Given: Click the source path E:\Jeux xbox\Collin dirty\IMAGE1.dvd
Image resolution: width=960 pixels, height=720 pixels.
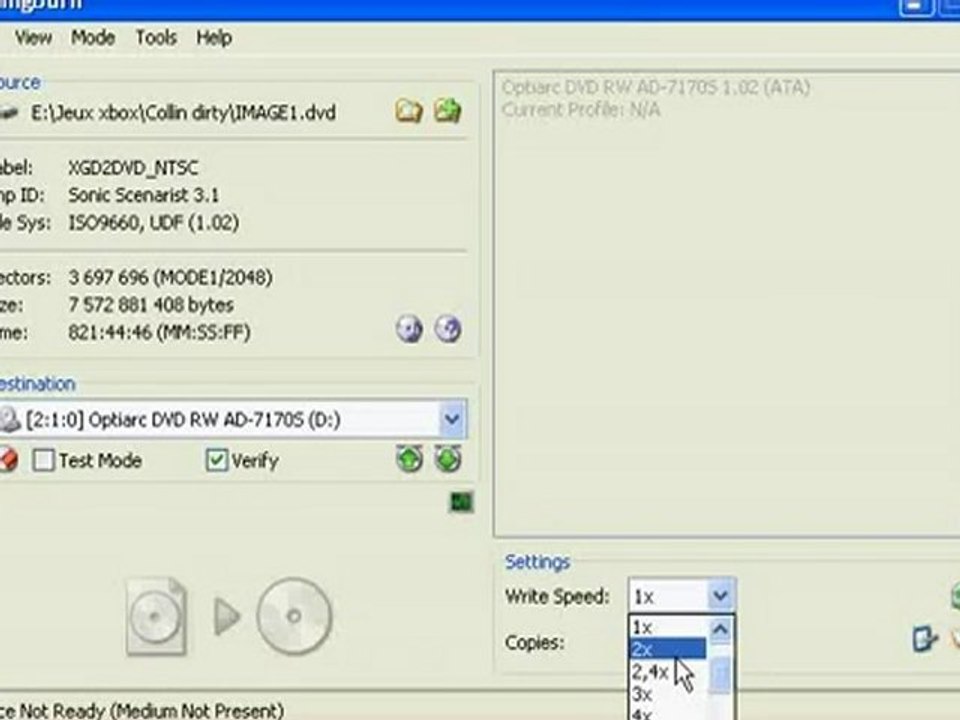Looking at the screenshot, I should tap(184, 113).
